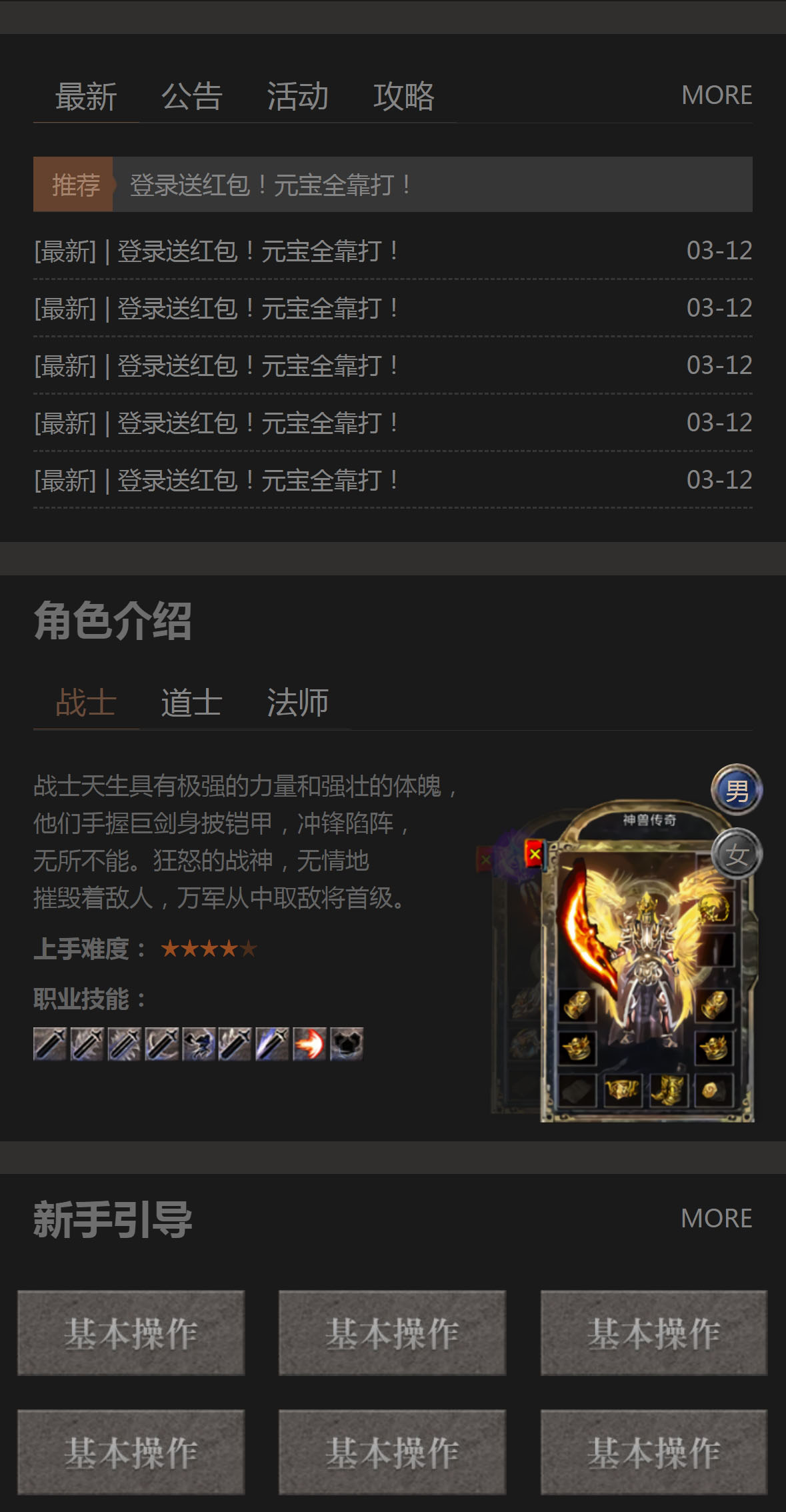Screen dimensions: 786x1512
Task: Select the black armor skill icon
Action: [347, 1043]
